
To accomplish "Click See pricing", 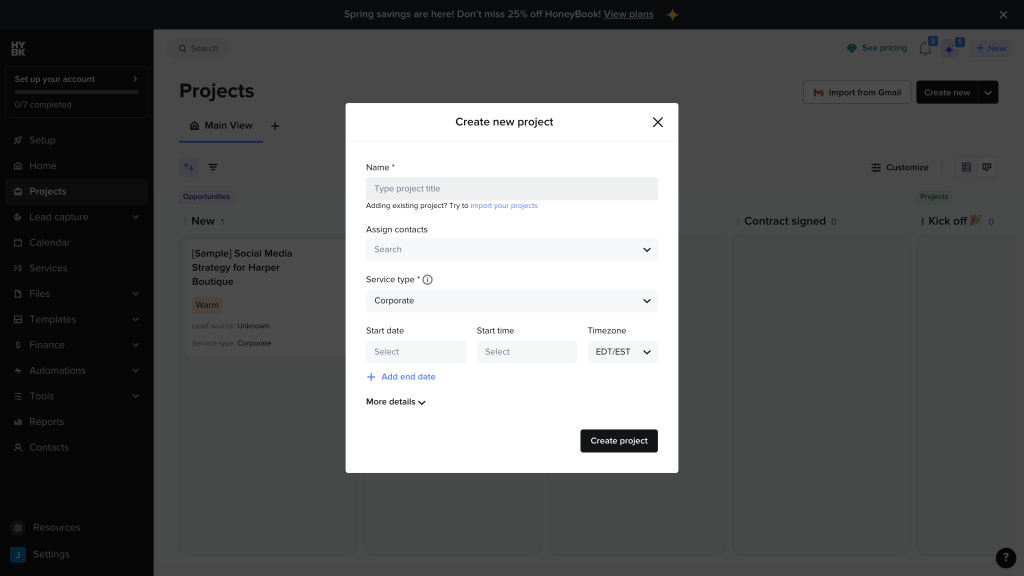I will [877, 48].
